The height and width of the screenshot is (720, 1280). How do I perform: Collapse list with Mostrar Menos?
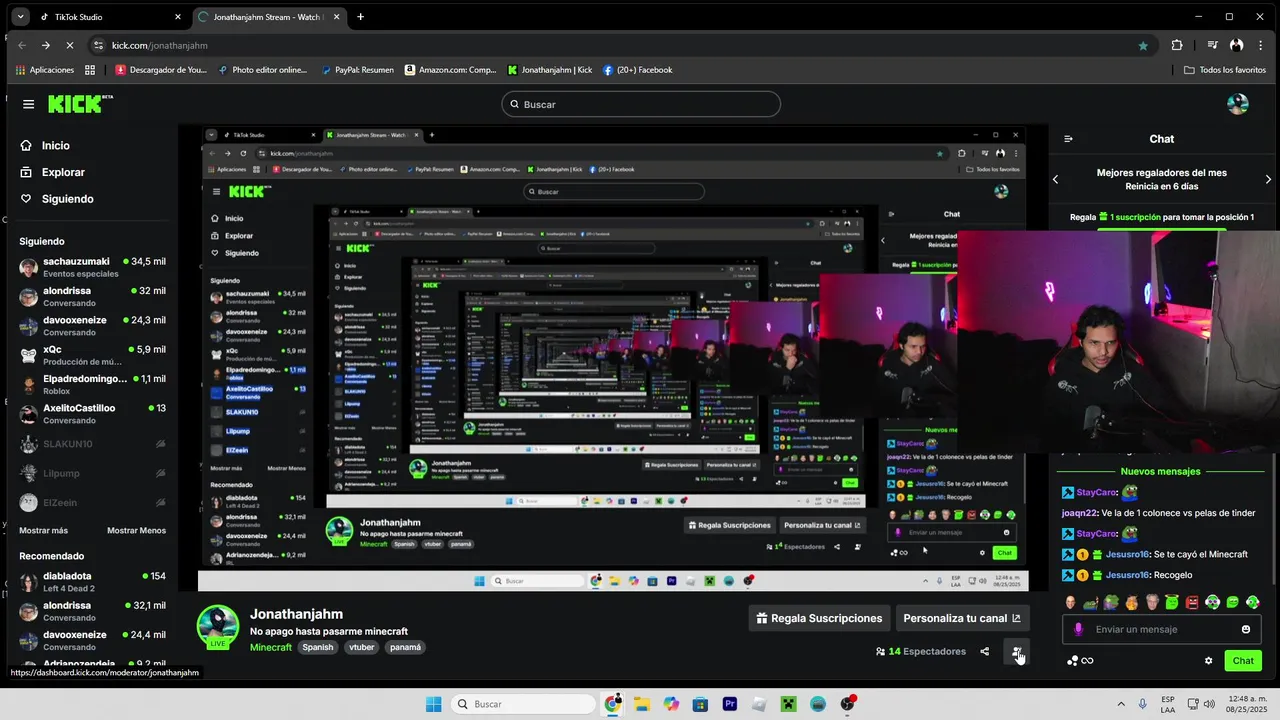coord(136,530)
